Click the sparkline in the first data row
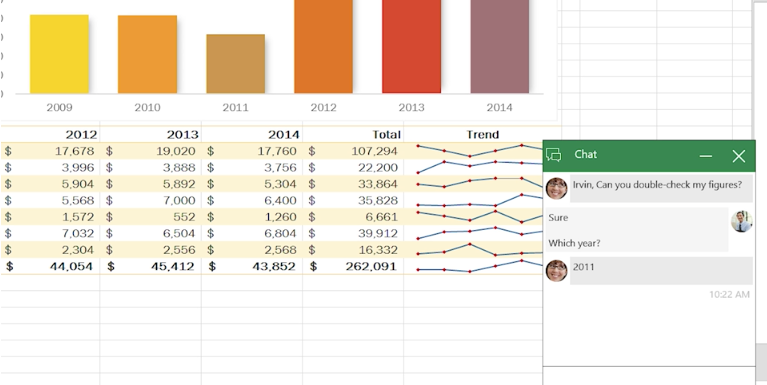Image resolution: width=767 pixels, height=385 pixels. point(479,151)
